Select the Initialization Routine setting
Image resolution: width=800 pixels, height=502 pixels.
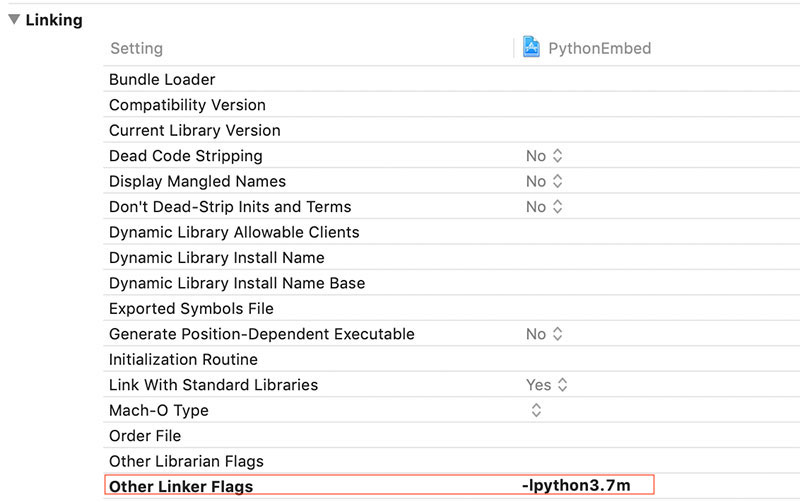click(x=183, y=360)
